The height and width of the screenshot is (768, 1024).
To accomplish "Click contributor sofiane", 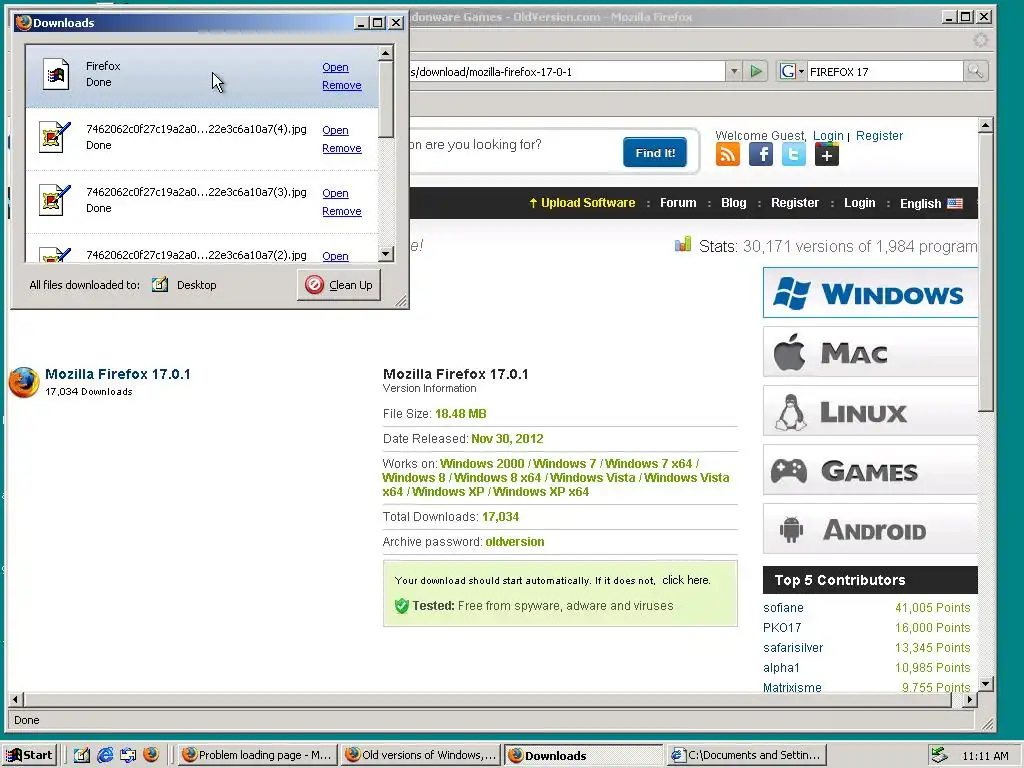I will pos(783,608).
